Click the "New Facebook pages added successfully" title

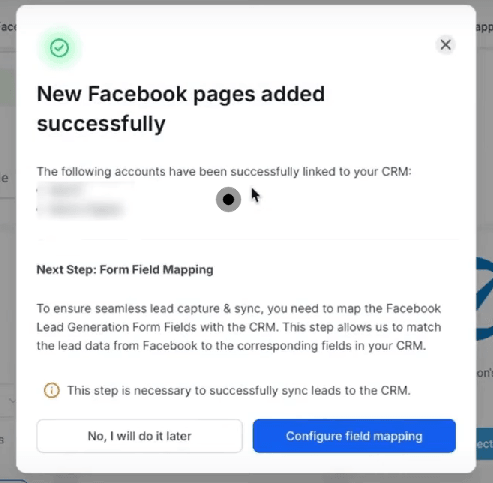click(181, 109)
